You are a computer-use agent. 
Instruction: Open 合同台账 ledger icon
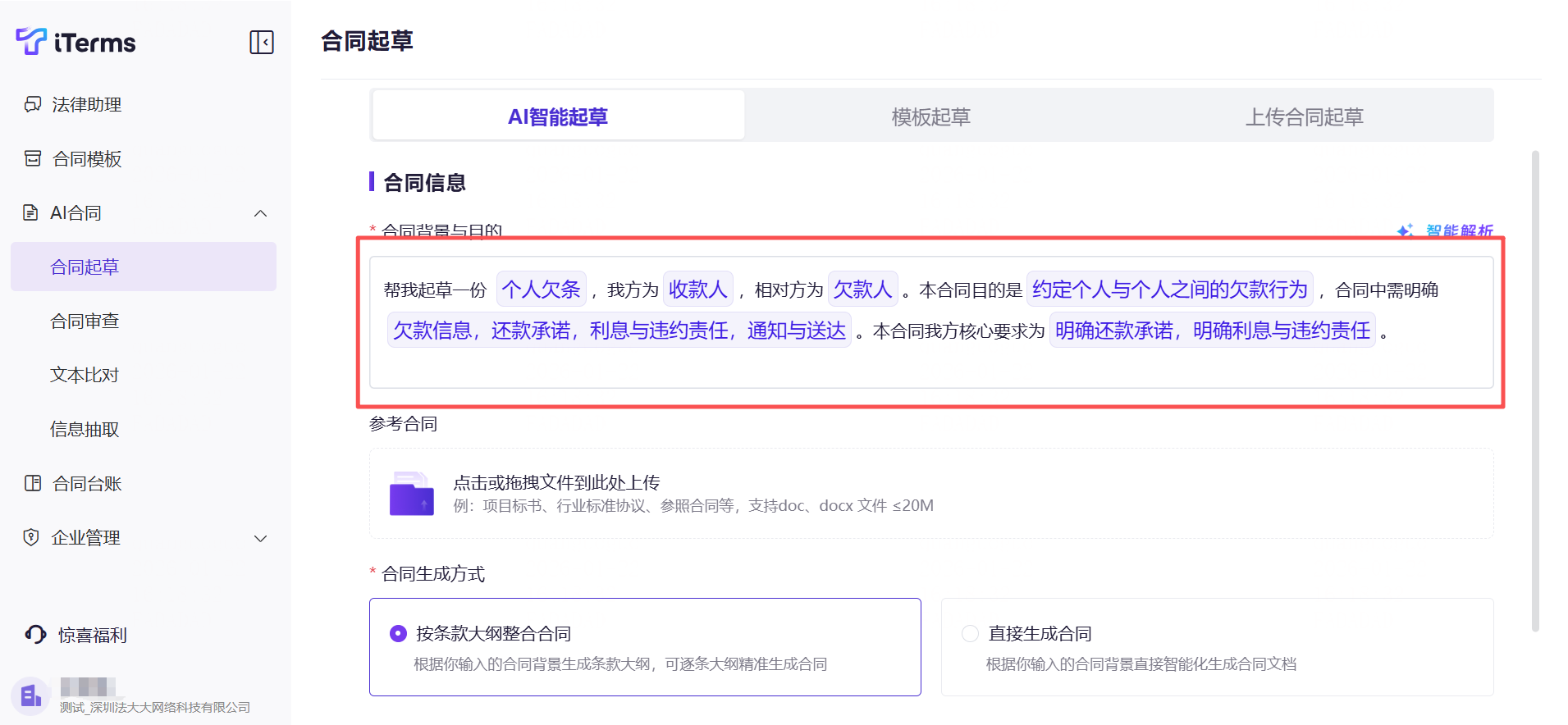(33, 483)
